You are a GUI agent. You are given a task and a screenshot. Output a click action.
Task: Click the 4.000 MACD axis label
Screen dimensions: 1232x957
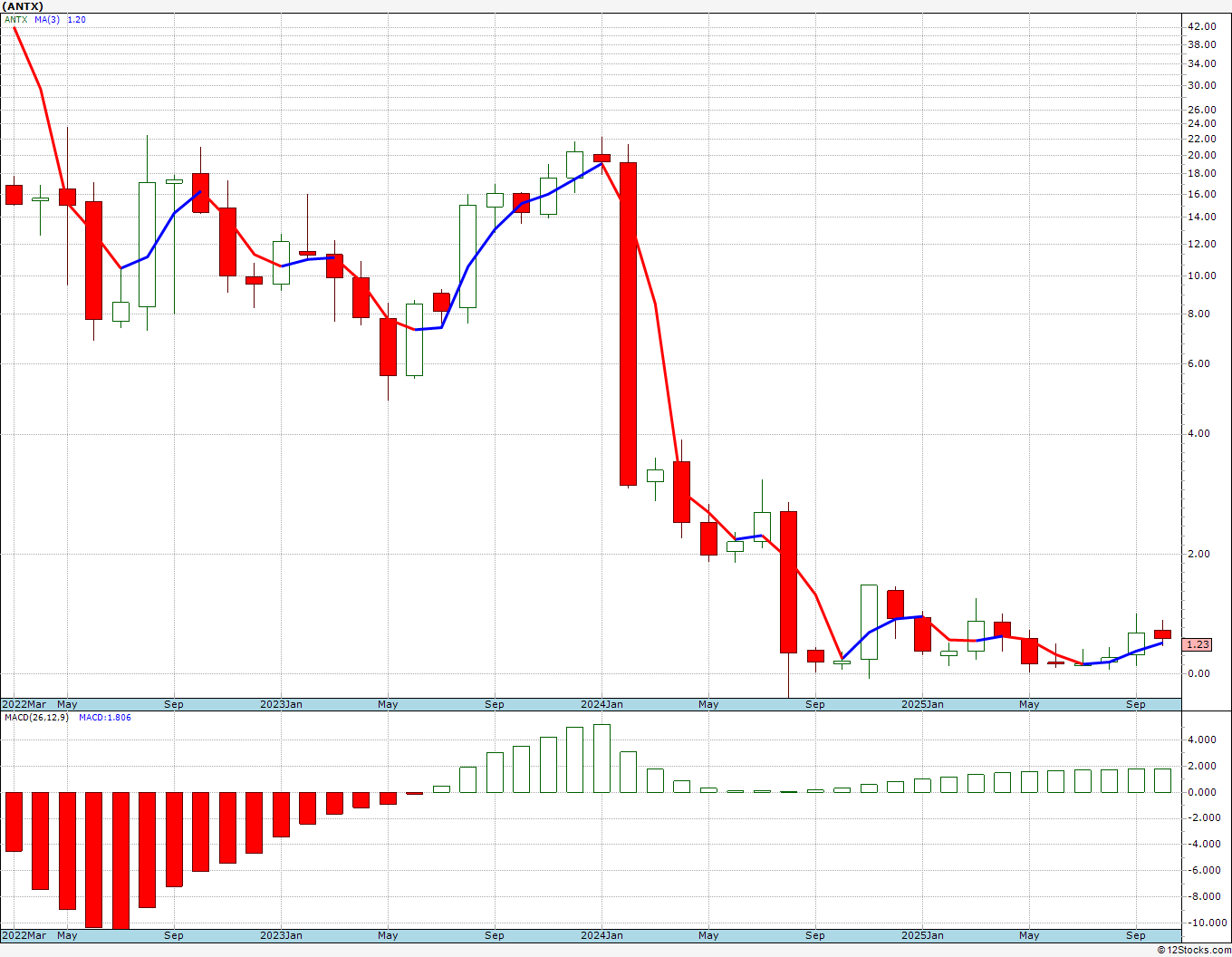(1201, 739)
